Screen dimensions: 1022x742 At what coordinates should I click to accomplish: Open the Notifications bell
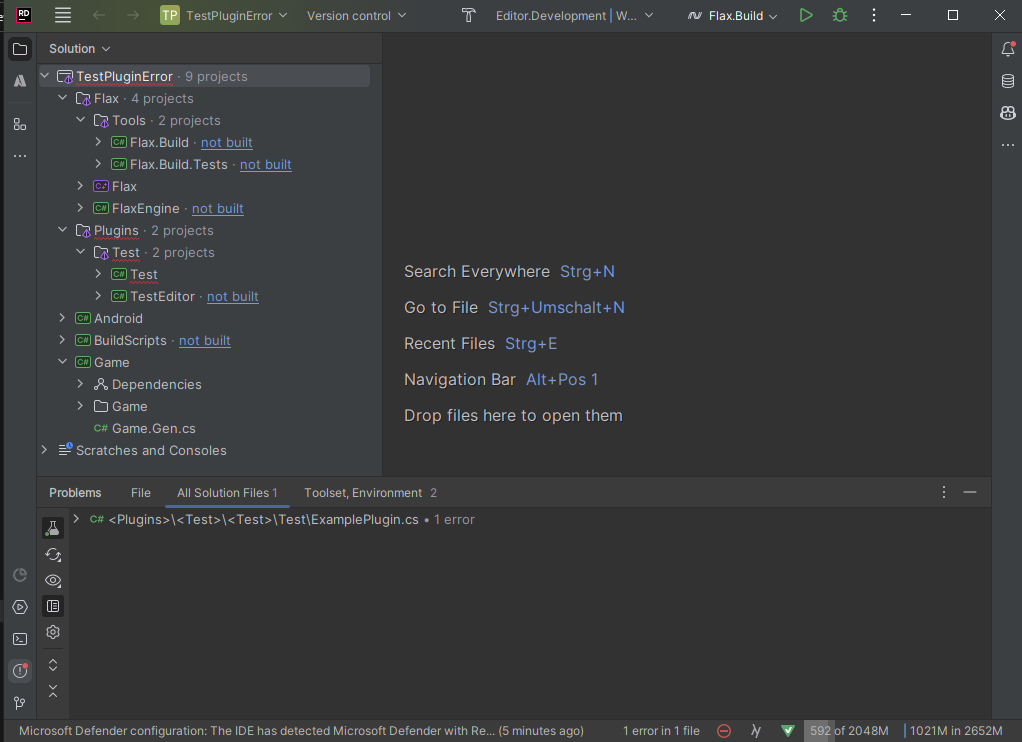coord(1007,48)
